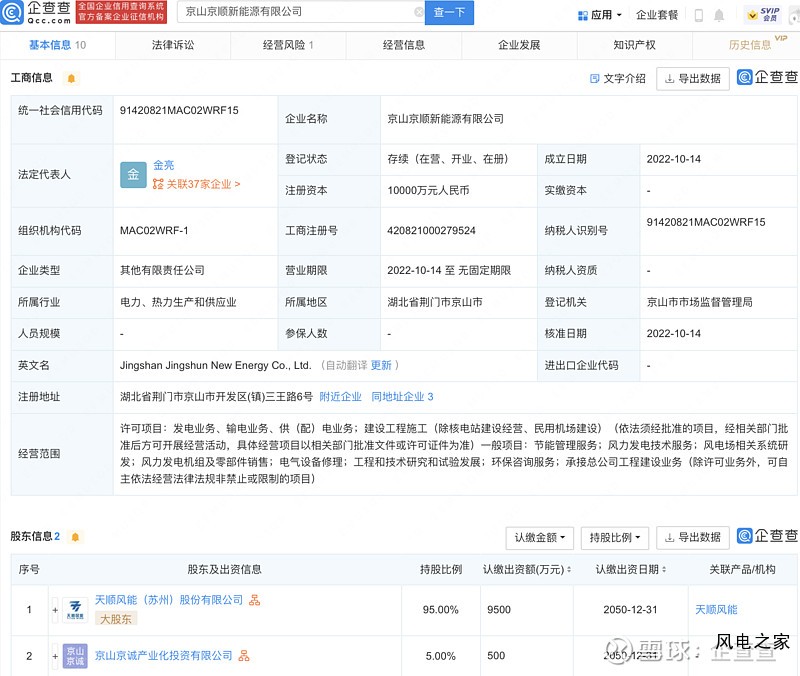The width and height of the screenshot is (800, 676).
Task: Open the 认缴金额 filter dropdown
Action: (x=540, y=538)
